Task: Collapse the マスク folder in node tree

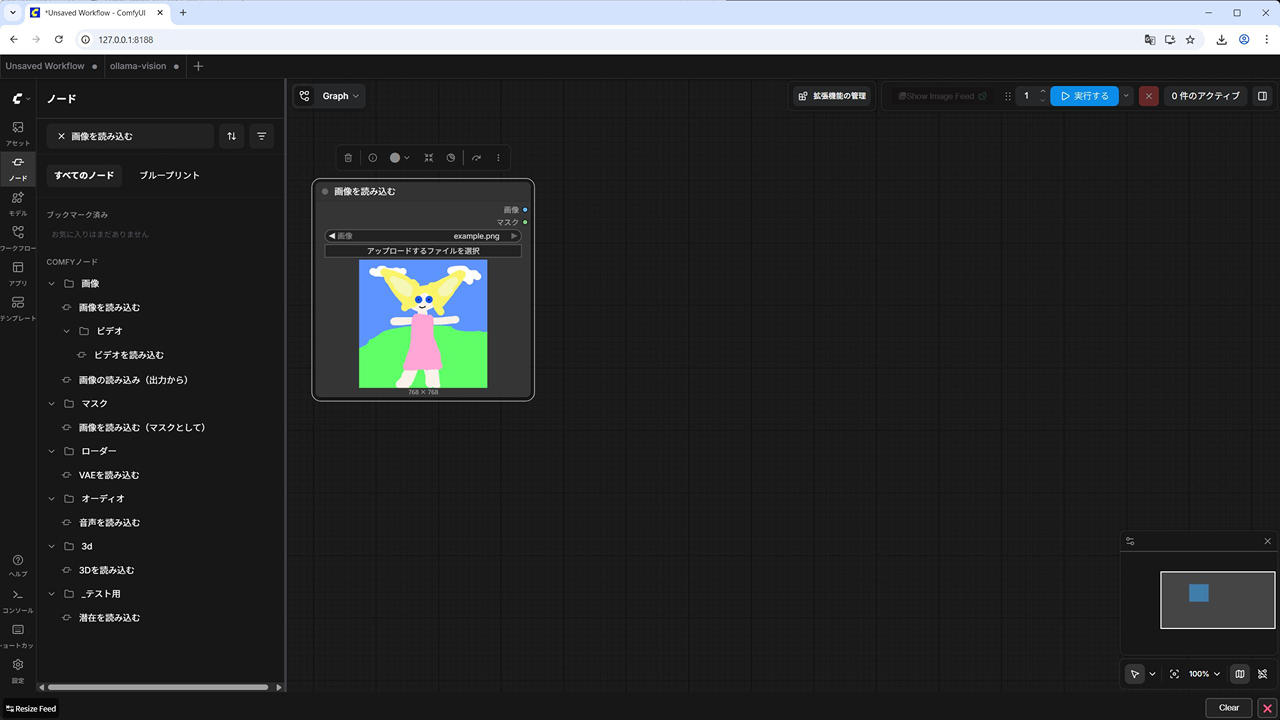Action: [x=52, y=404]
